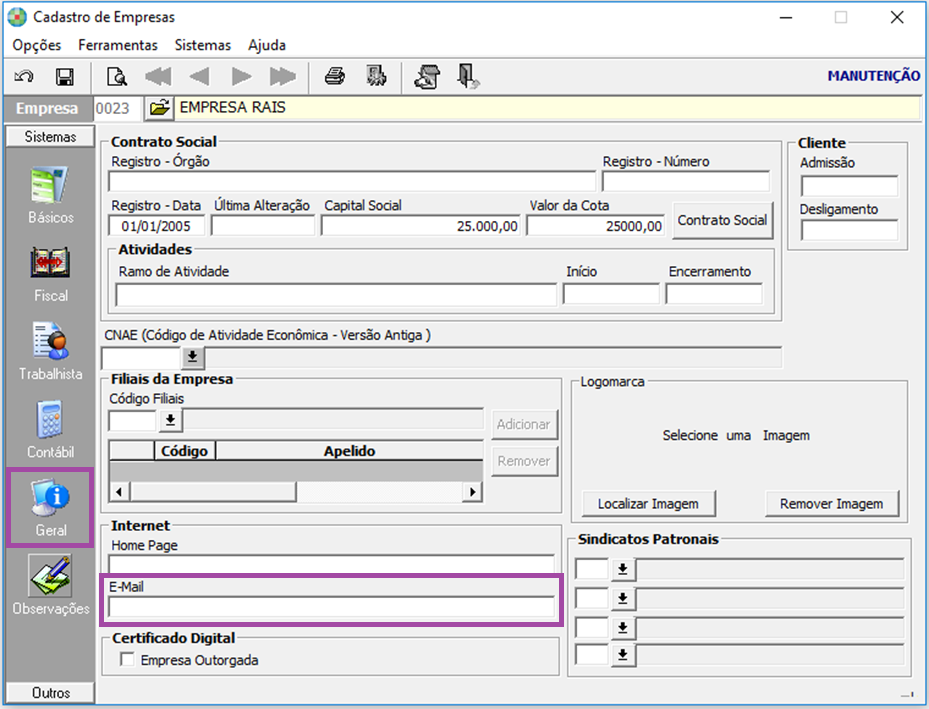
Task: Click the Última Alteração field
Action: click(x=262, y=226)
